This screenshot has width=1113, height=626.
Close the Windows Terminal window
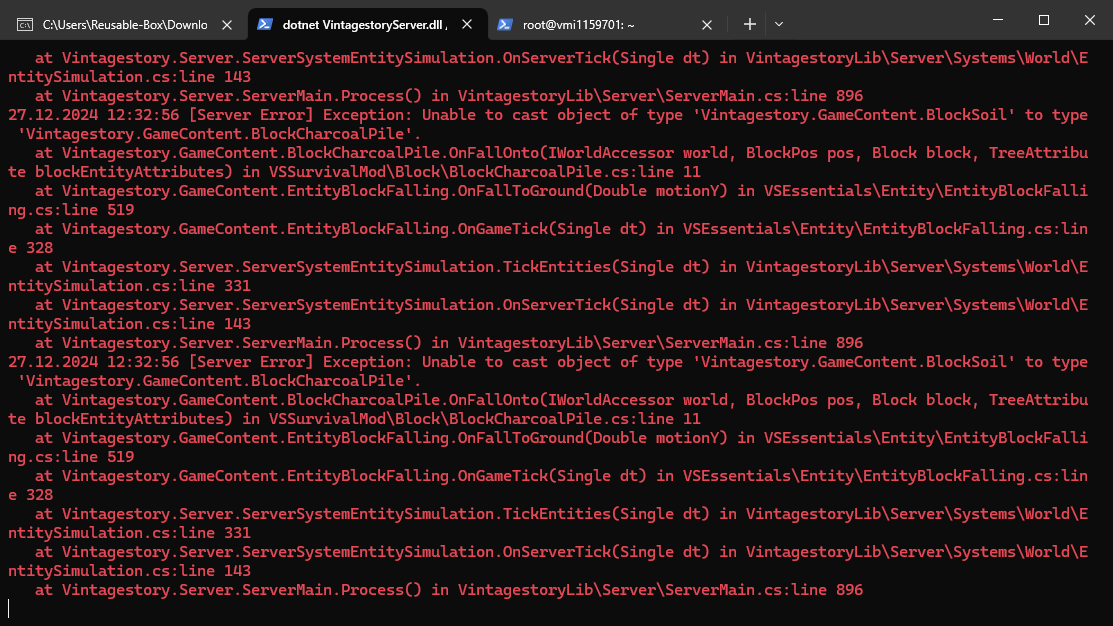[1088, 20]
